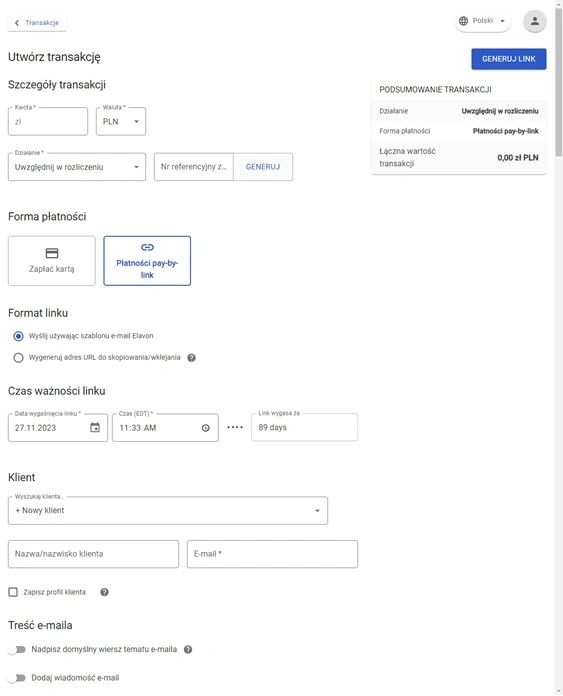Toggle Nadpisz domyślny wiersz tematu e-maila

click(x=17, y=649)
